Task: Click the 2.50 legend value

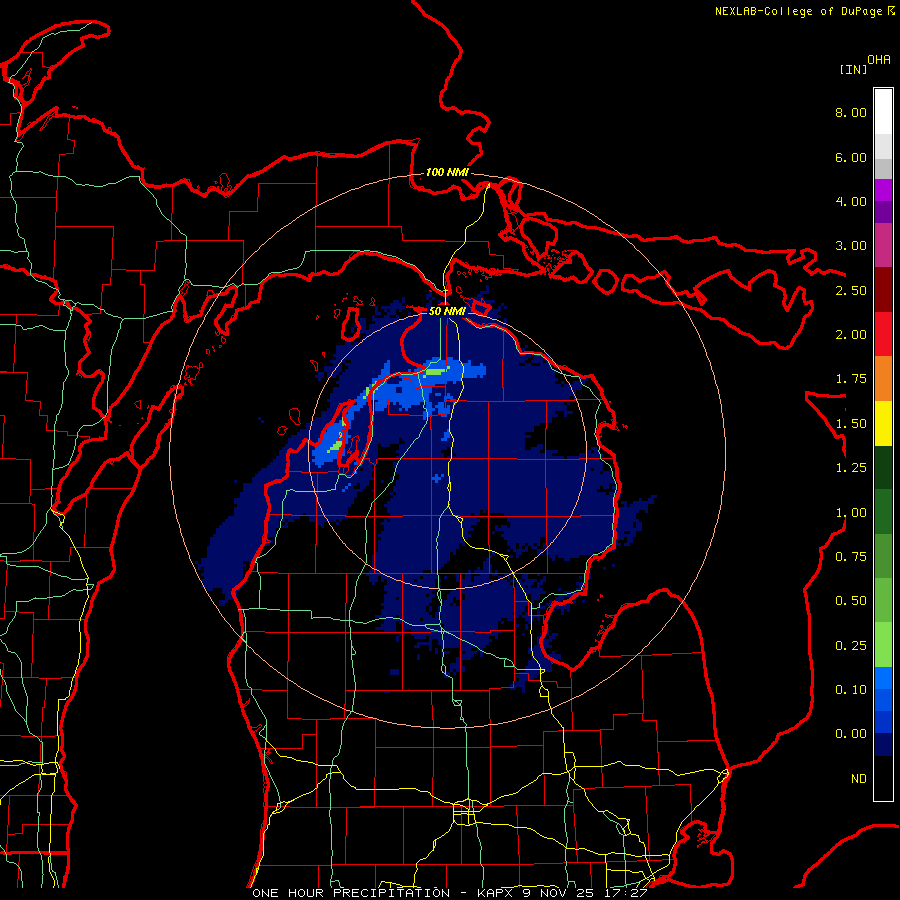Action: pos(851,290)
